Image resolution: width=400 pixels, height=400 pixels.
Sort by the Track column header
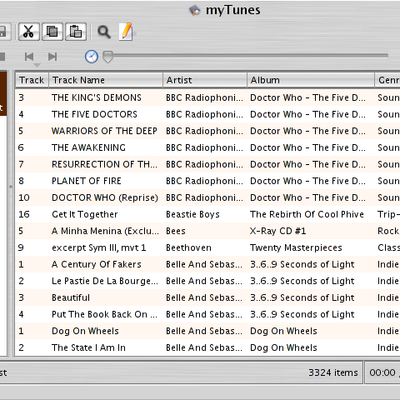[x=32, y=80]
